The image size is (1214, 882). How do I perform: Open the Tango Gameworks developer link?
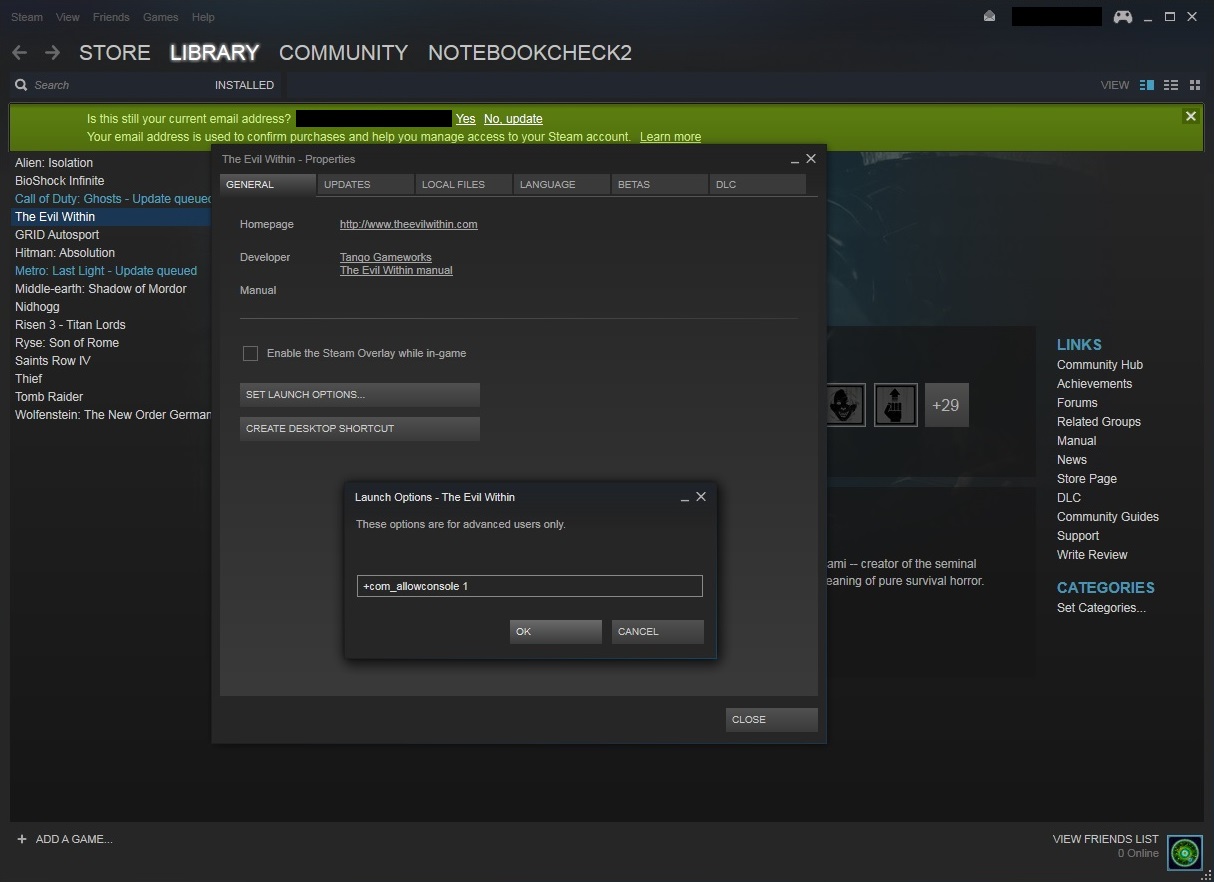[x=386, y=257]
